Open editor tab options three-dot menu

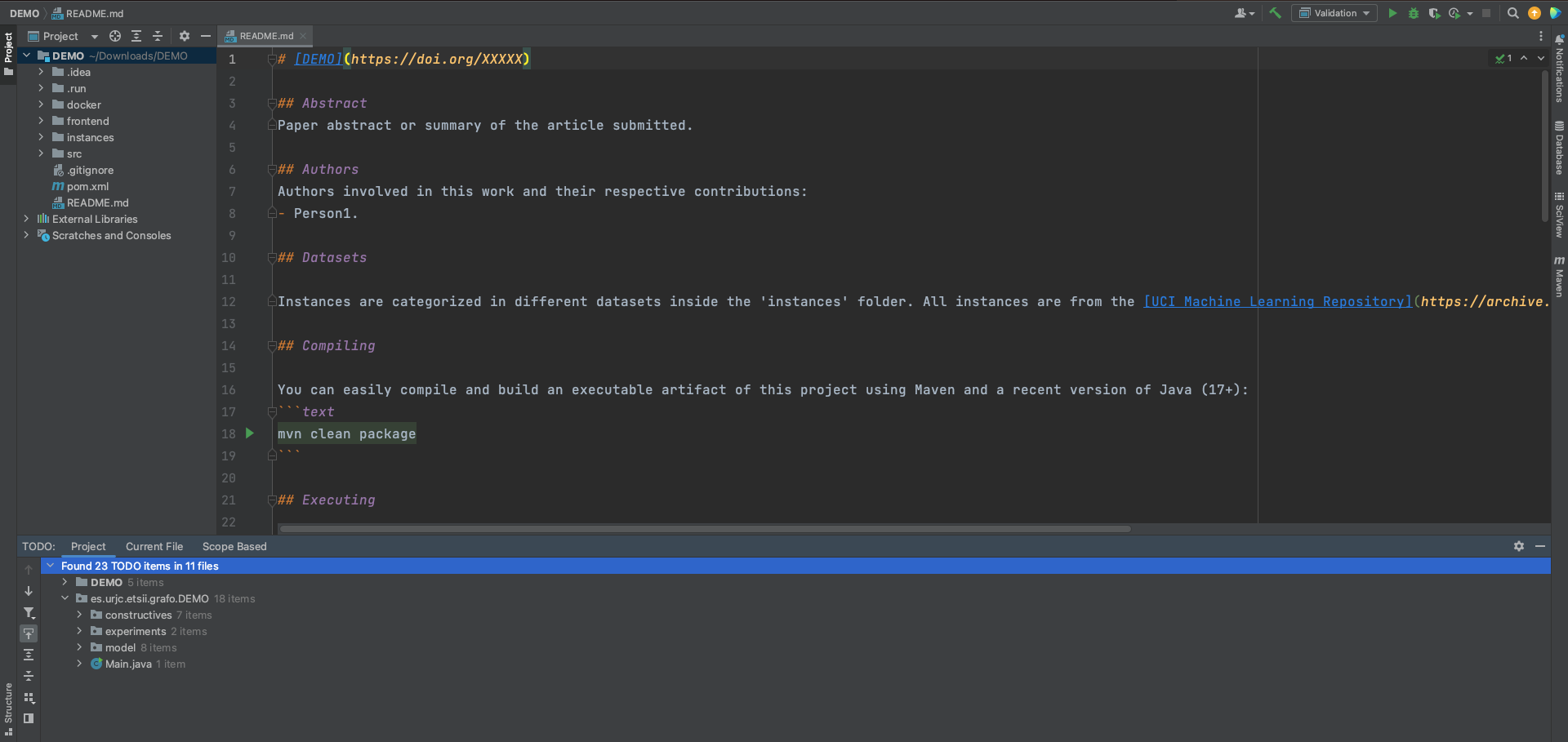[1541, 36]
